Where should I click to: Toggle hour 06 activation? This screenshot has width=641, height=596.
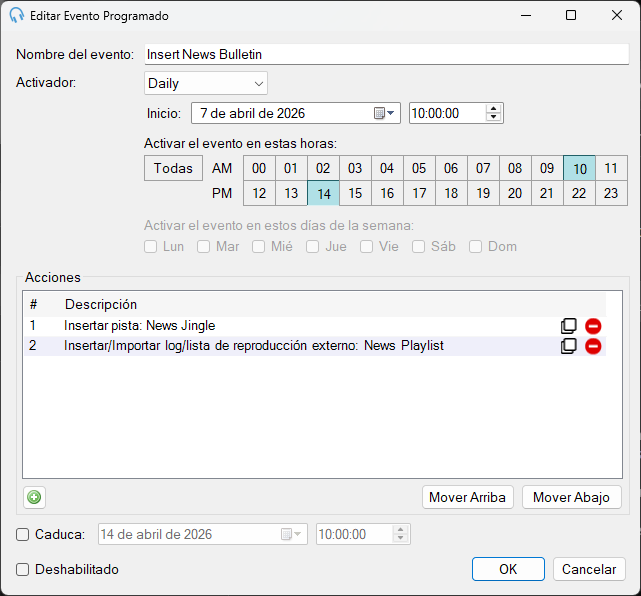[x=451, y=168]
